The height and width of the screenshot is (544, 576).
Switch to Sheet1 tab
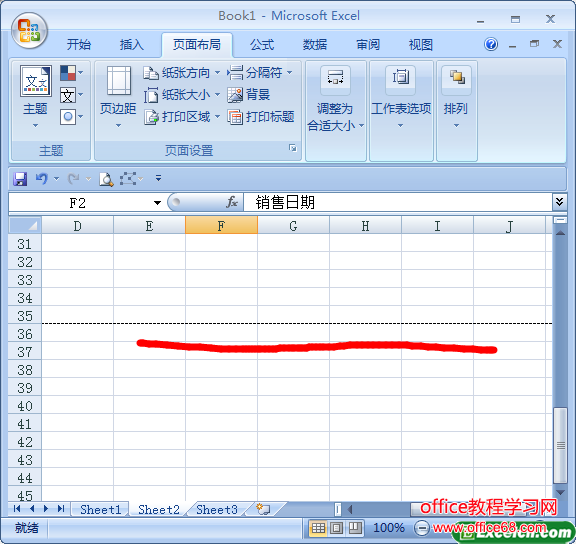(100, 509)
